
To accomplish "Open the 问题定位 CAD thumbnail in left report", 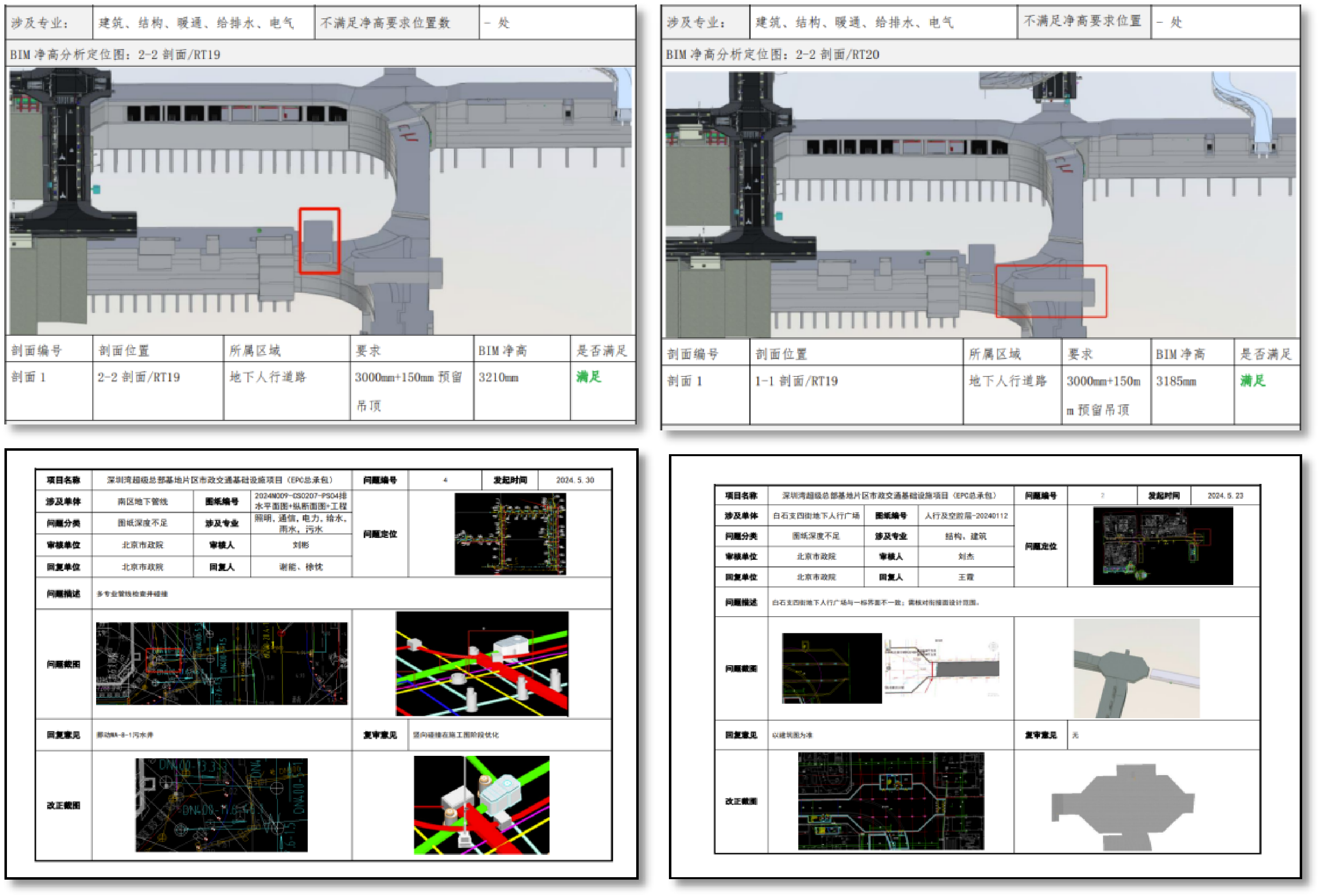I will pyautogui.click(x=510, y=534).
